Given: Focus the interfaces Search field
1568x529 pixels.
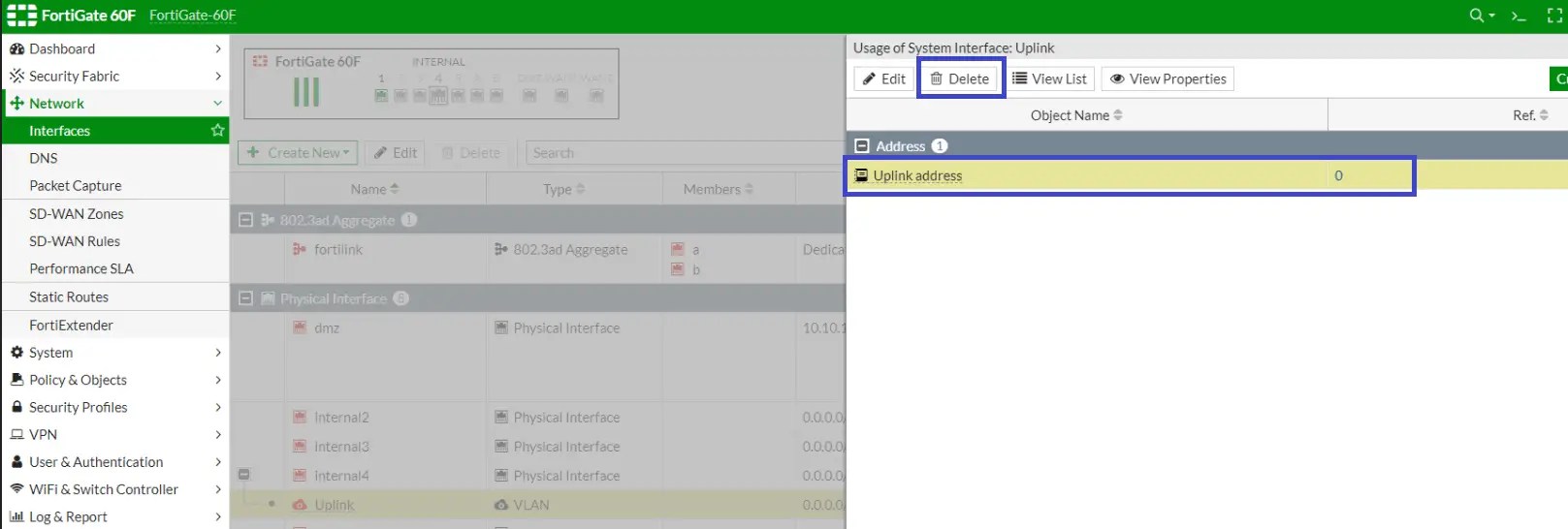Looking at the screenshot, I should pos(685,153).
